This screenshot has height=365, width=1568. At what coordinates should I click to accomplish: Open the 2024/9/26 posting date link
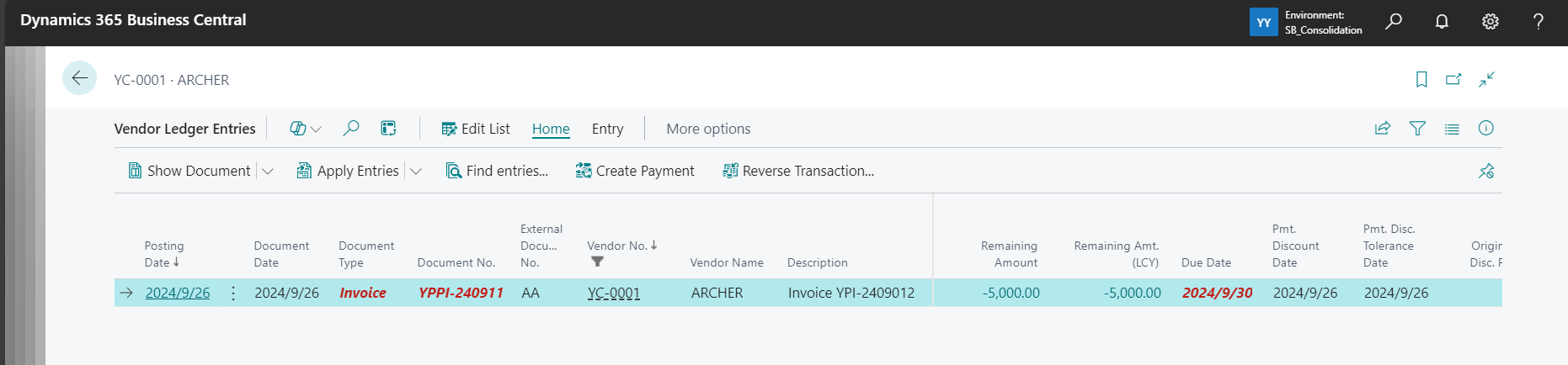click(x=178, y=293)
